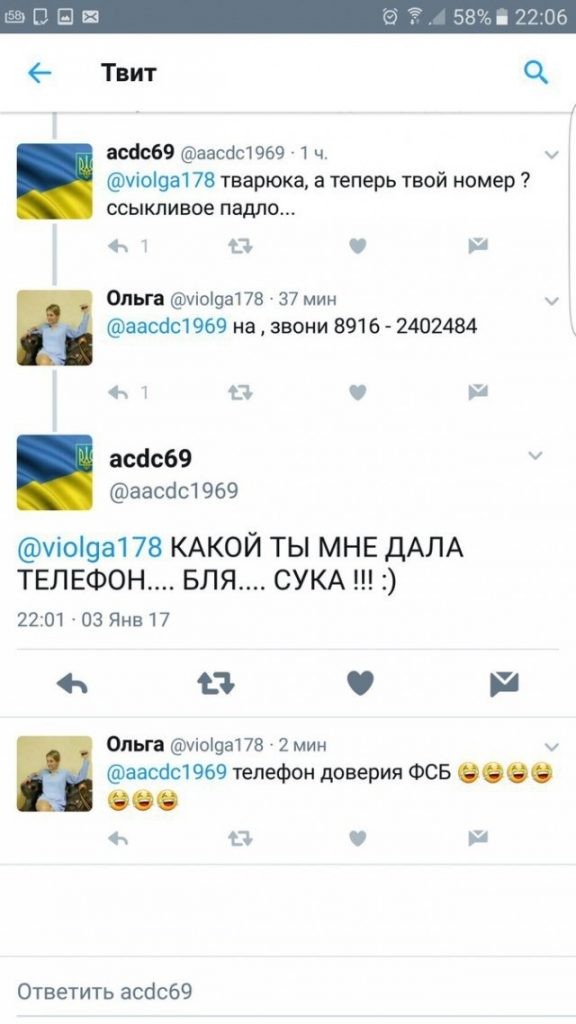Tap the back arrow in header

(x=39, y=73)
